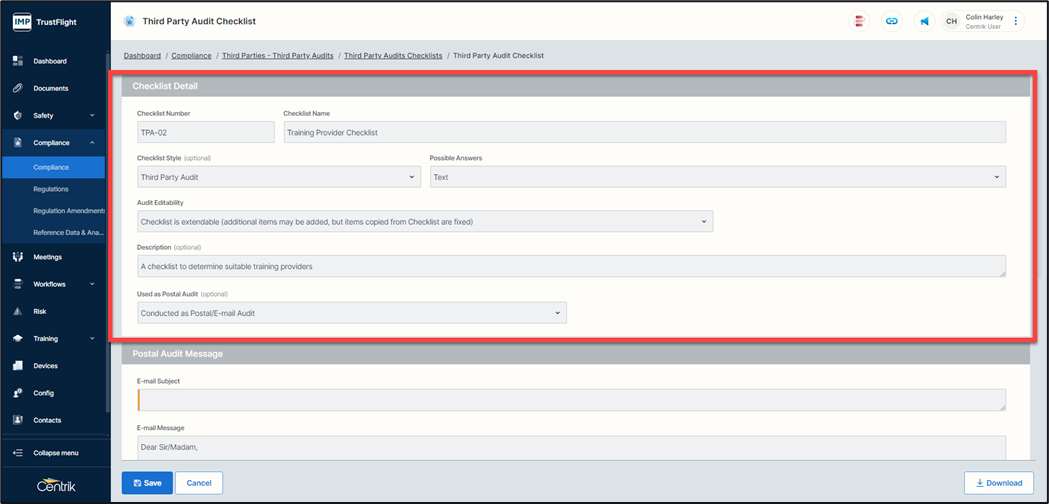Viewport: 1049px width, 504px height.
Task: Click the Documents paperclip icon in sidebar
Action: (18, 88)
